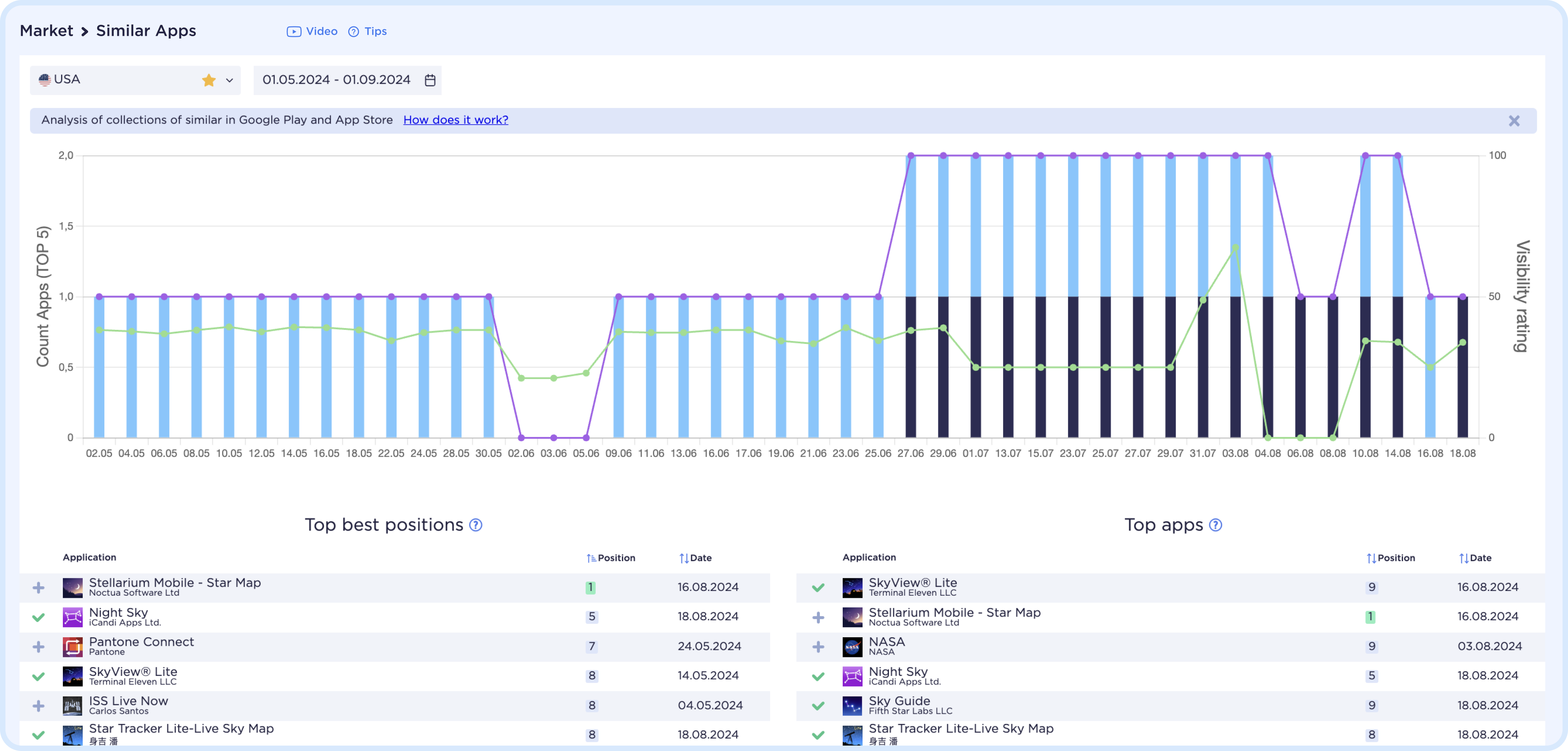Toggle the favorite star for USA
Image resolution: width=1568 pixels, height=751 pixels.
pos(209,80)
